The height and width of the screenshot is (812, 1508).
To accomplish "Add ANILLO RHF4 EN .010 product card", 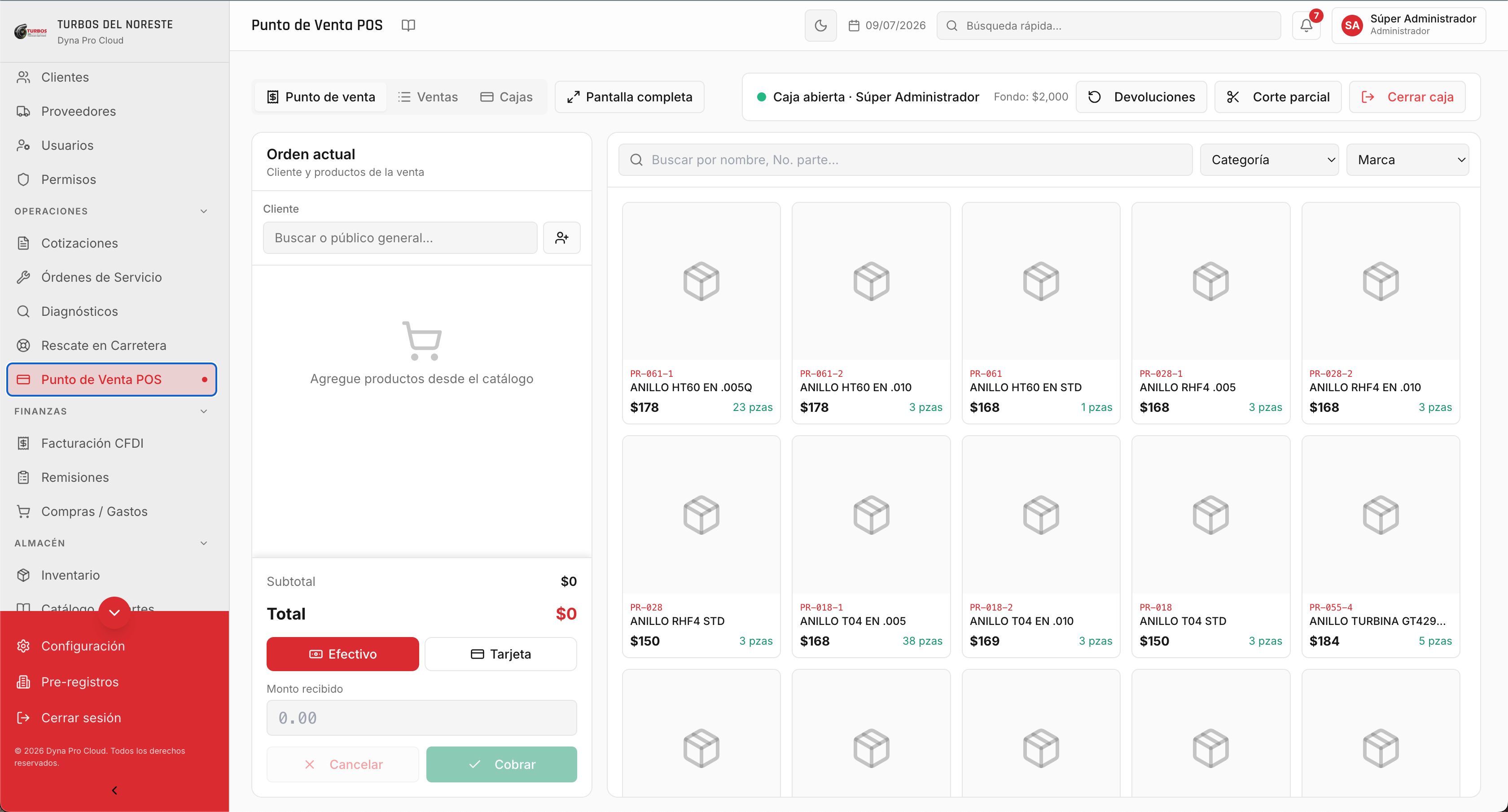I will [x=1381, y=313].
